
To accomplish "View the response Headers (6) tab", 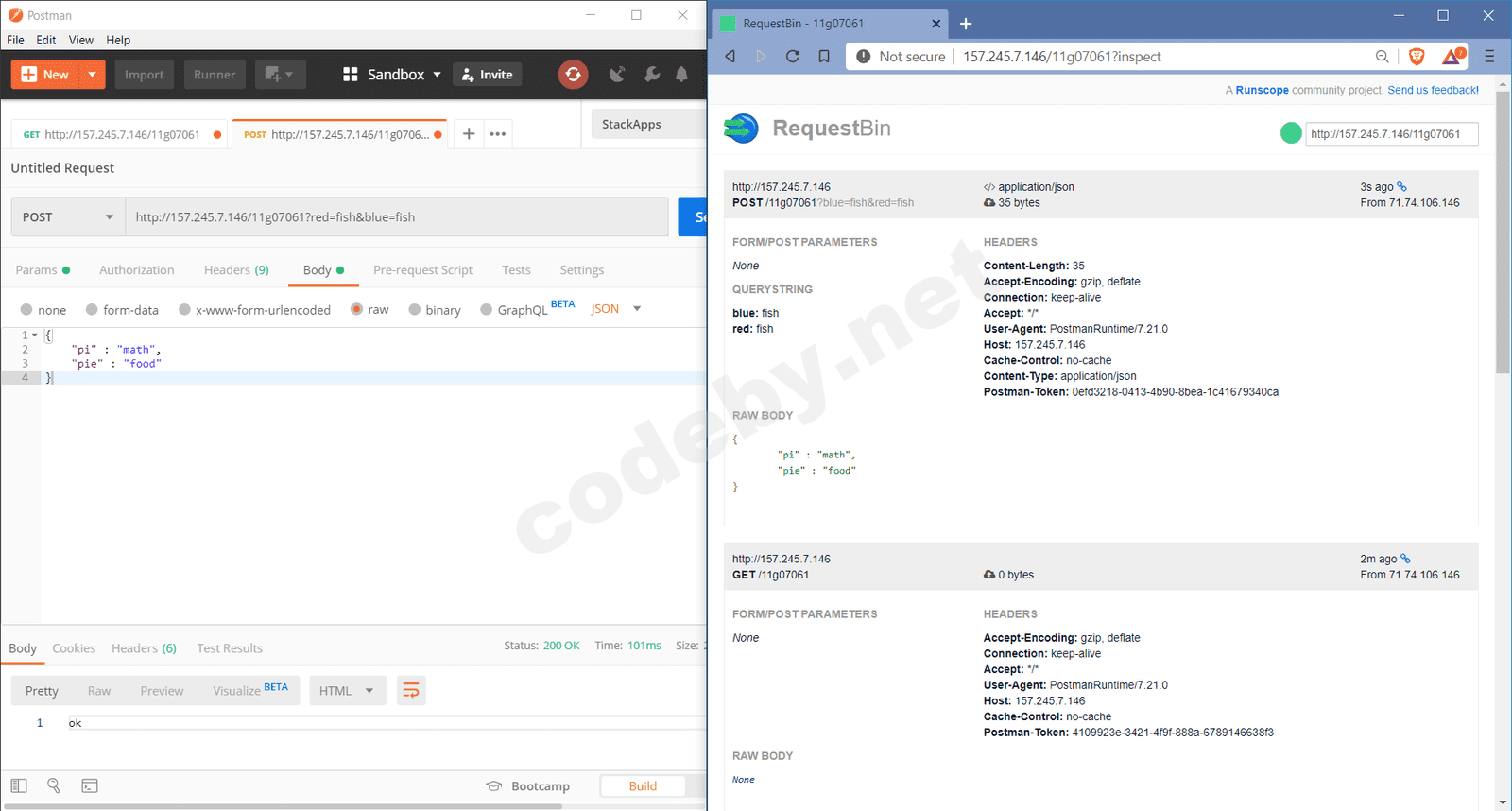I will [x=144, y=647].
